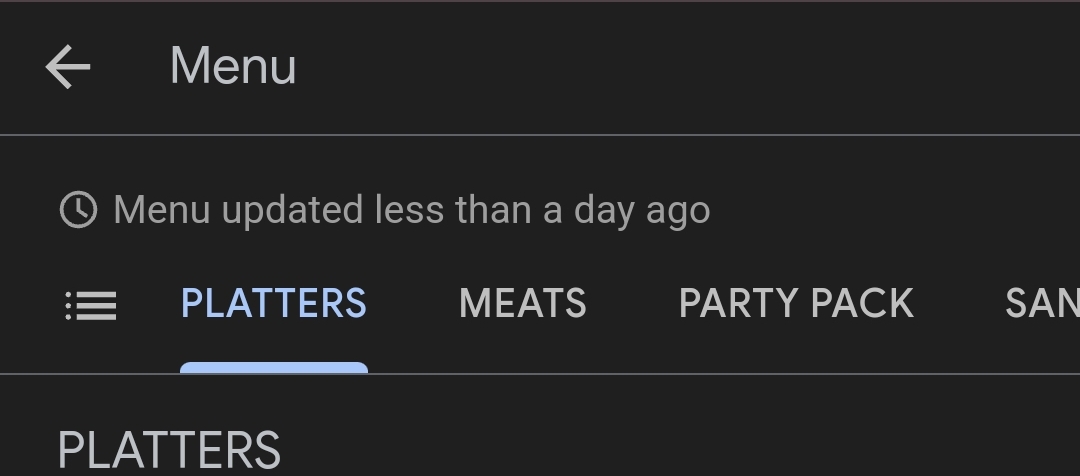Click 'Menu updated less than a day ago' text
The width and height of the screenshot is (1080, 476).
pos(412,210)
